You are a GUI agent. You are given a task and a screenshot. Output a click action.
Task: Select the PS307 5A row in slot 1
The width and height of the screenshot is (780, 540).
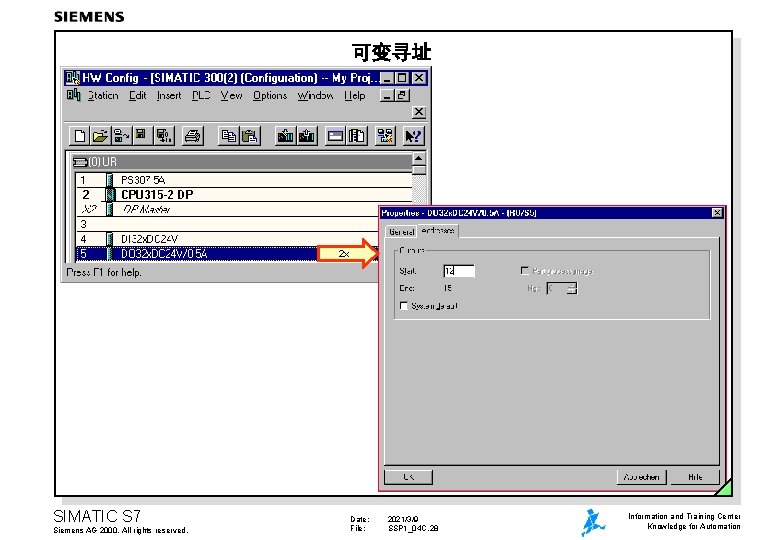[244, 180]
